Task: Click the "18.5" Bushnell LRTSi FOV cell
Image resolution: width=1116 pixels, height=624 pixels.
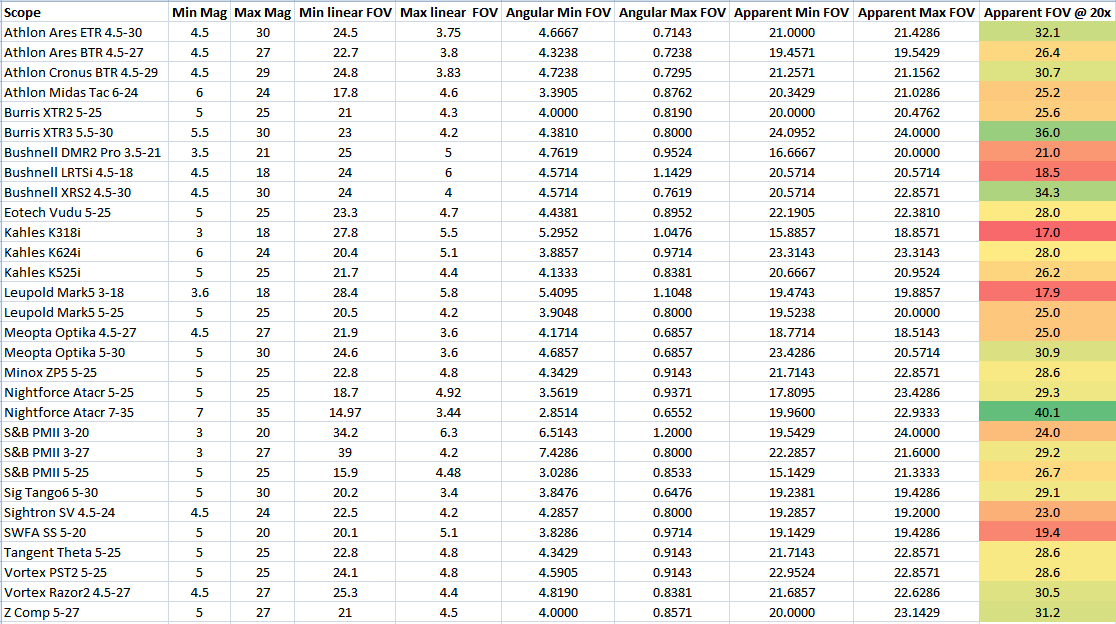Action: coord(1048,172)
